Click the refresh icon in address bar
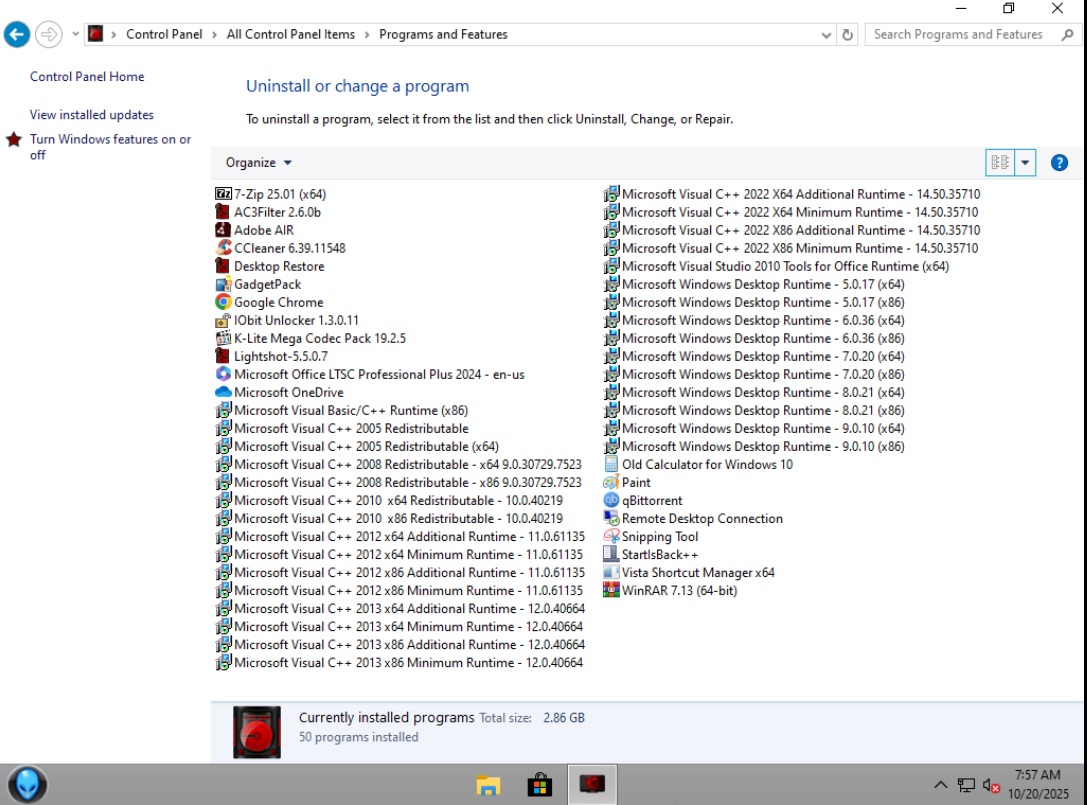Screen dimensions: 1087x805 847,35
